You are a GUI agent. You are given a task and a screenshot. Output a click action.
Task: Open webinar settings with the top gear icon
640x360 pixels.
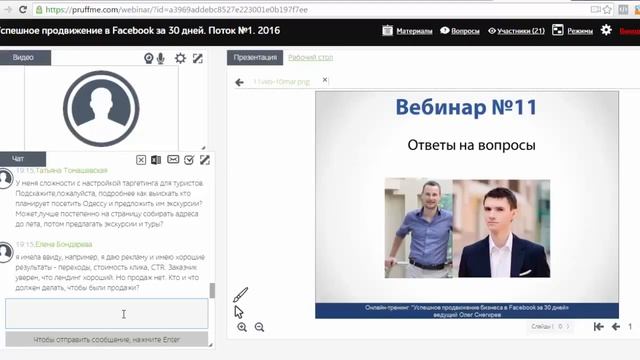pyautogui.click(x=606, y=30)
